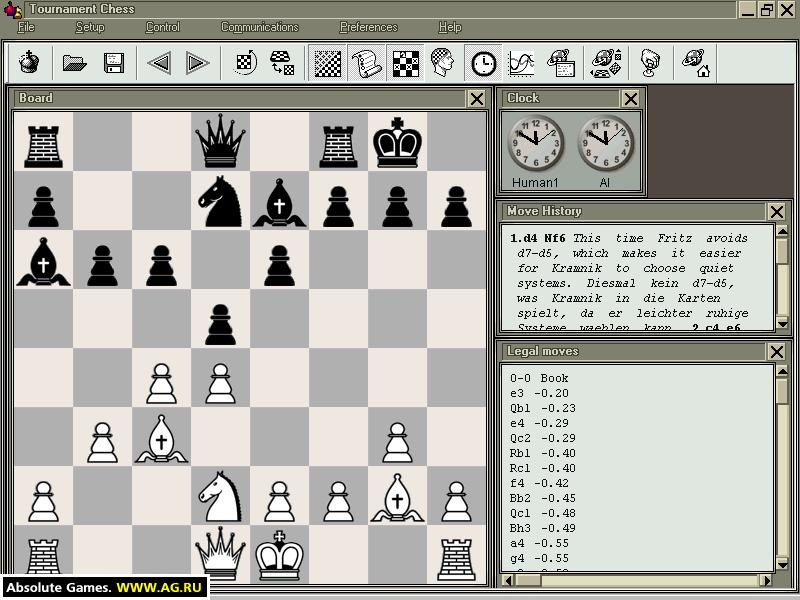The width and height of the screenshot is (800, 600).
Task: Select the '0-0 Book' legal move
Action: 539,378
